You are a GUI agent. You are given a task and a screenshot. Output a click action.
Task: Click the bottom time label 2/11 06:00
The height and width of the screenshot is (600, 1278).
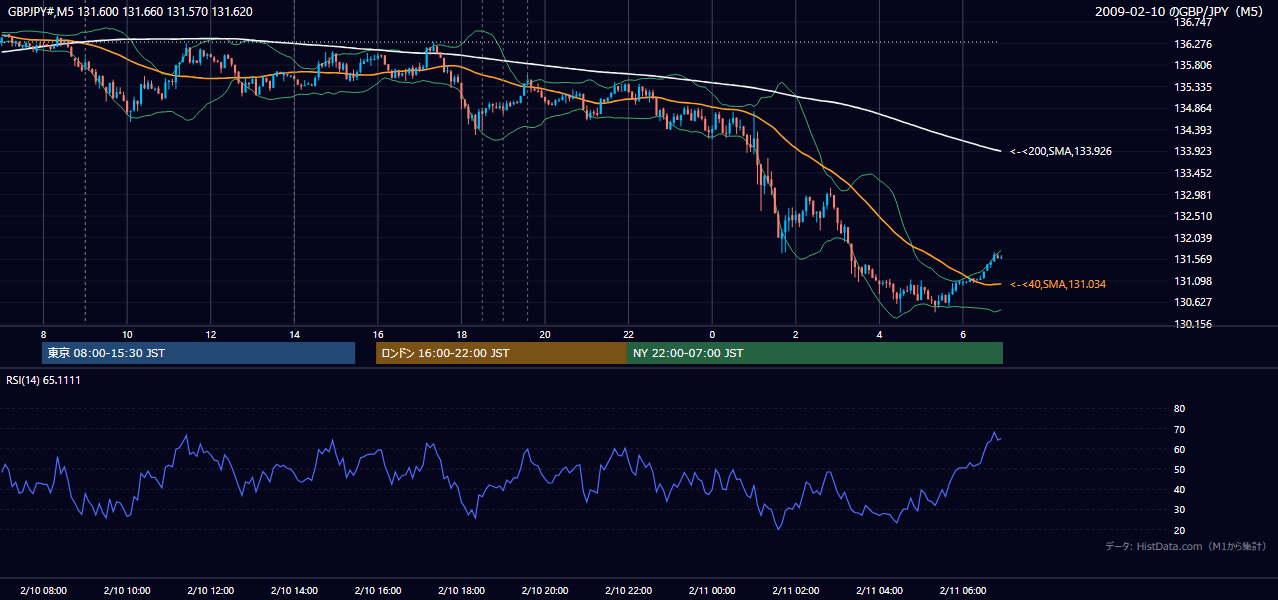tap(962, 591)
